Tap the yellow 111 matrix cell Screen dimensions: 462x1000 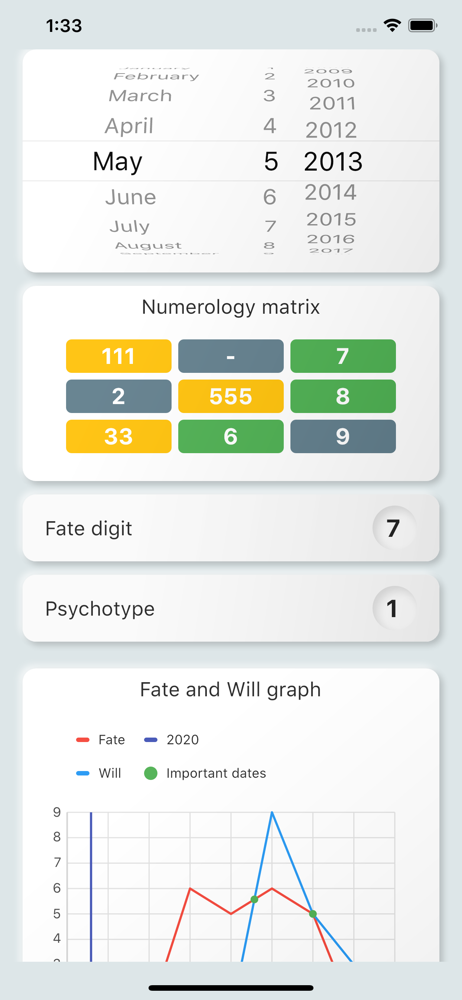click(119, 356)
